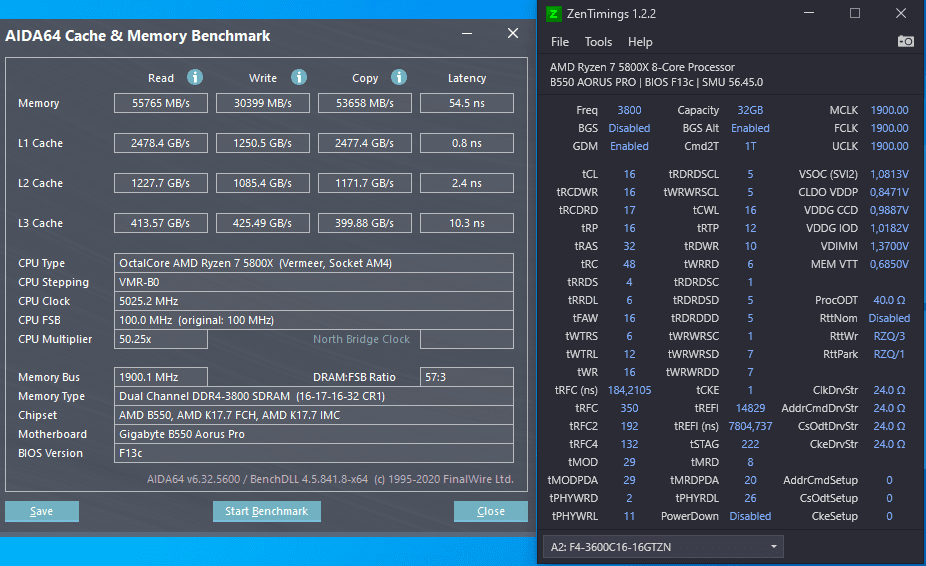Click BIOS Version field F13c

314,453
